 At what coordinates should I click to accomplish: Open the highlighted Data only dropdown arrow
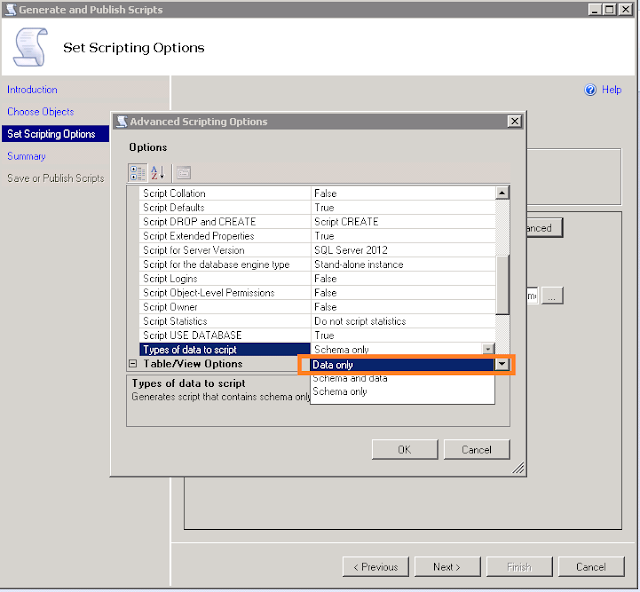(x=502, y=364)
